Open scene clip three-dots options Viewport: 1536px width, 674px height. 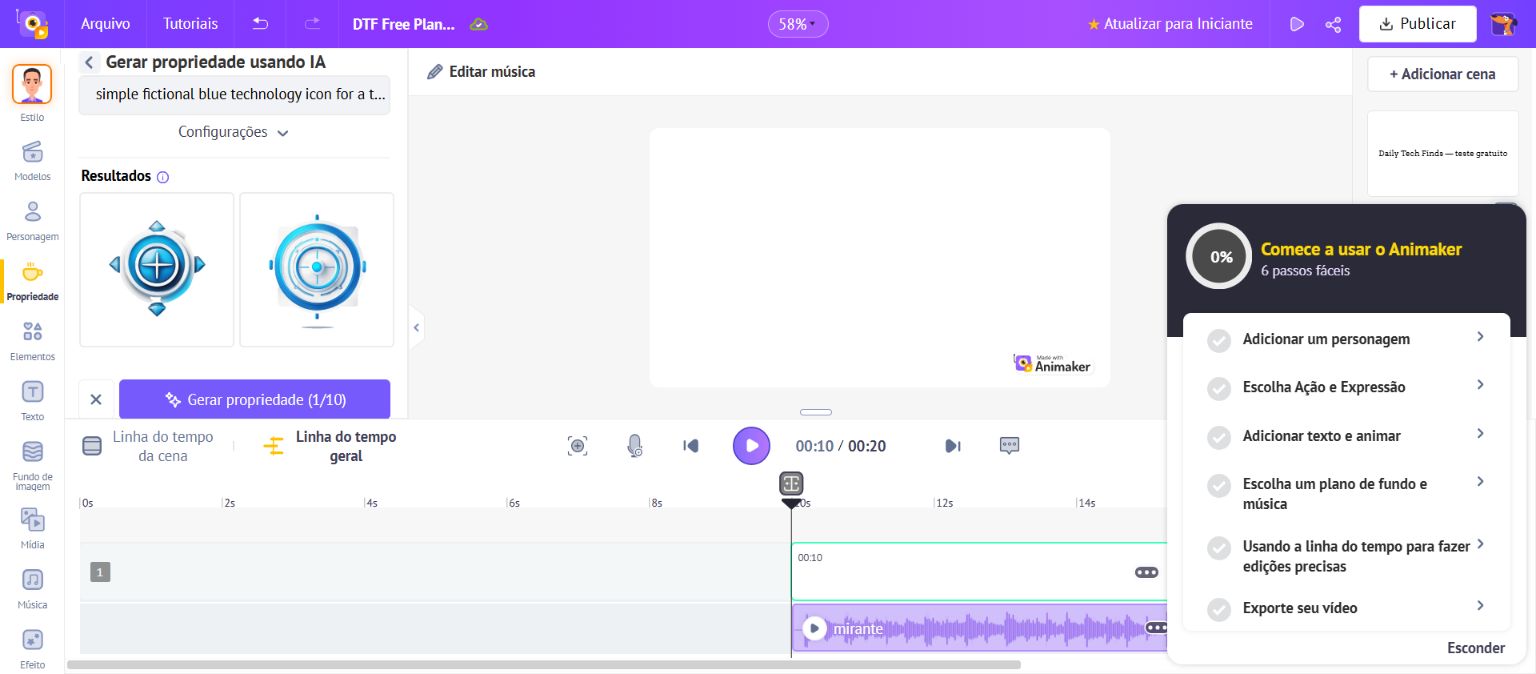pyautogui.click(x=1146, y=573)
